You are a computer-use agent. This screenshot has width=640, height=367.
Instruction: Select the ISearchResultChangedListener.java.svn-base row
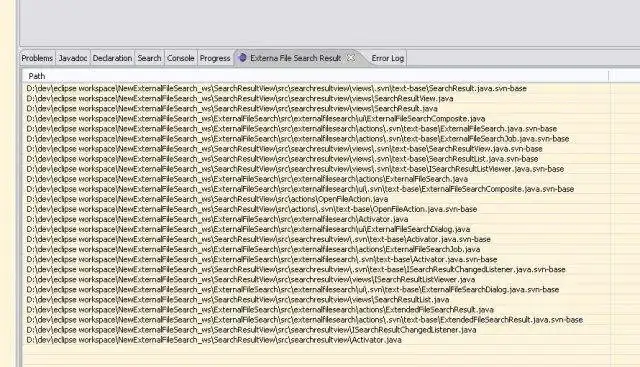pyautogui.click(x=315, y=269)
